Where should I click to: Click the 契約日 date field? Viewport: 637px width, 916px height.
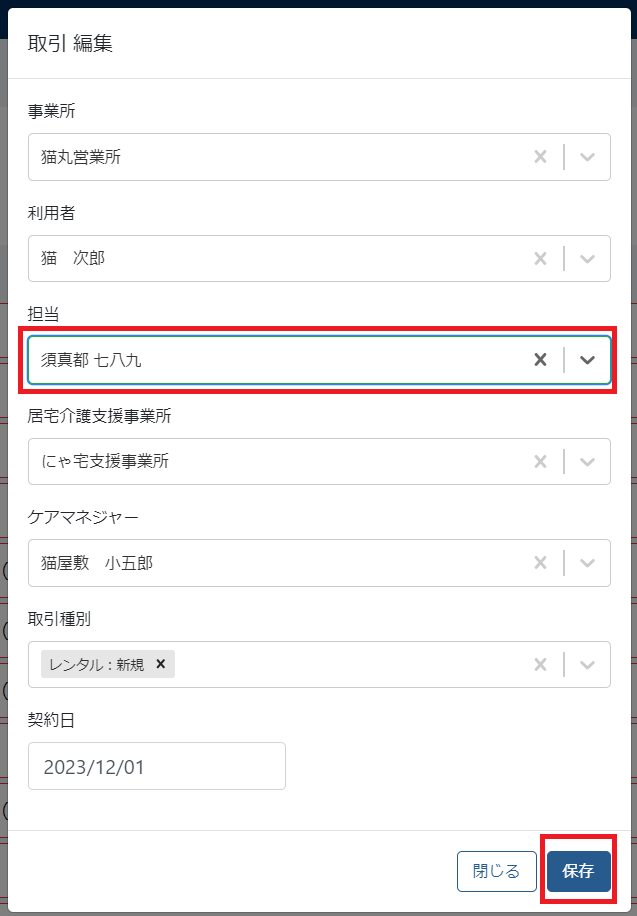(157, 766)
